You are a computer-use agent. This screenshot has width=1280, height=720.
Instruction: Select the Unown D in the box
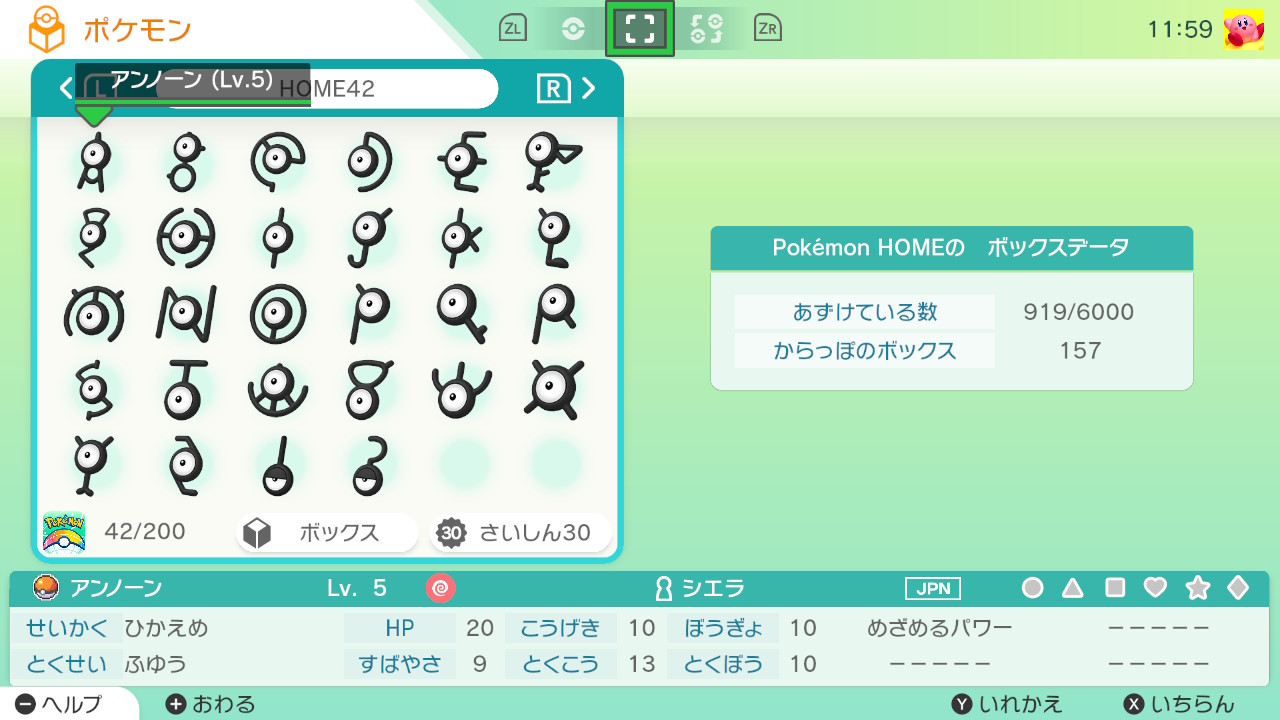coord(370,163)
